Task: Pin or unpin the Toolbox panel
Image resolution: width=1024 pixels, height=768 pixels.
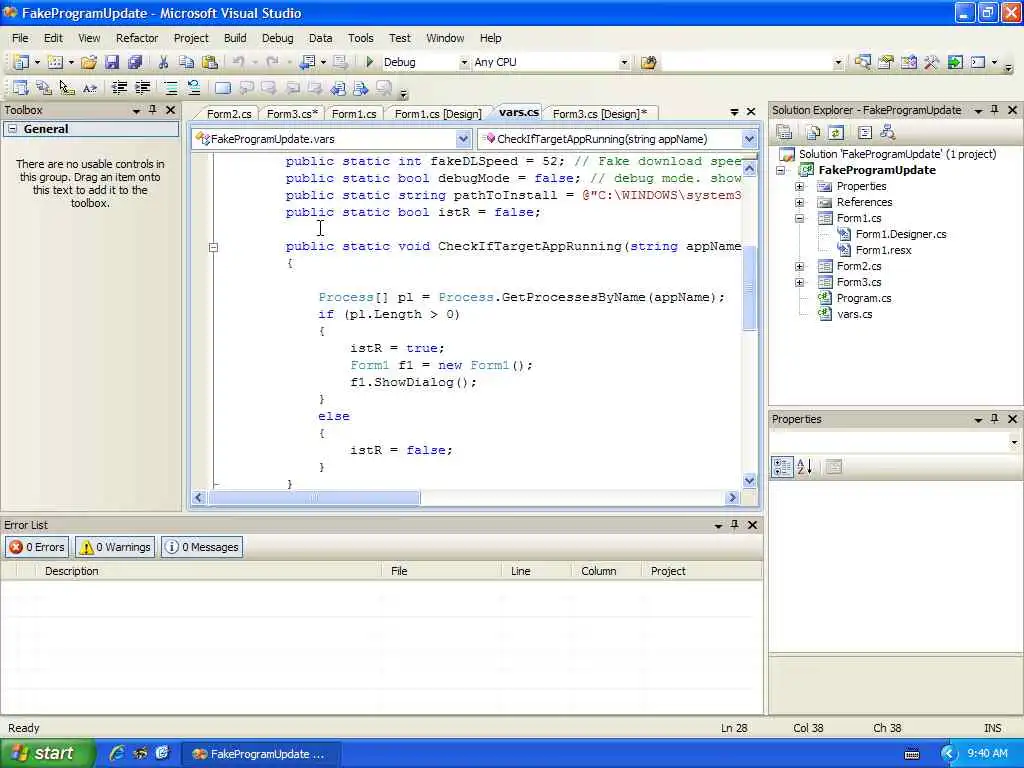Action: 153,110
